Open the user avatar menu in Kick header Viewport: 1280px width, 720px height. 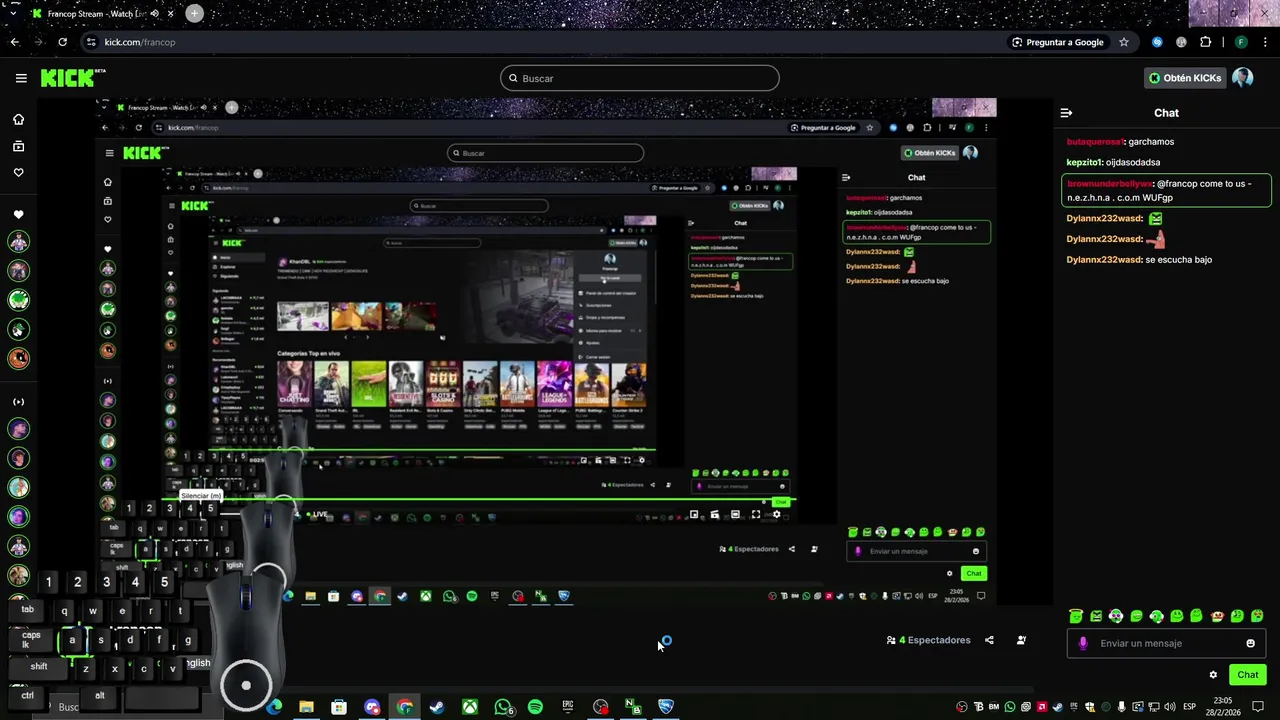pyautogui.click(x=1242, y=78)
